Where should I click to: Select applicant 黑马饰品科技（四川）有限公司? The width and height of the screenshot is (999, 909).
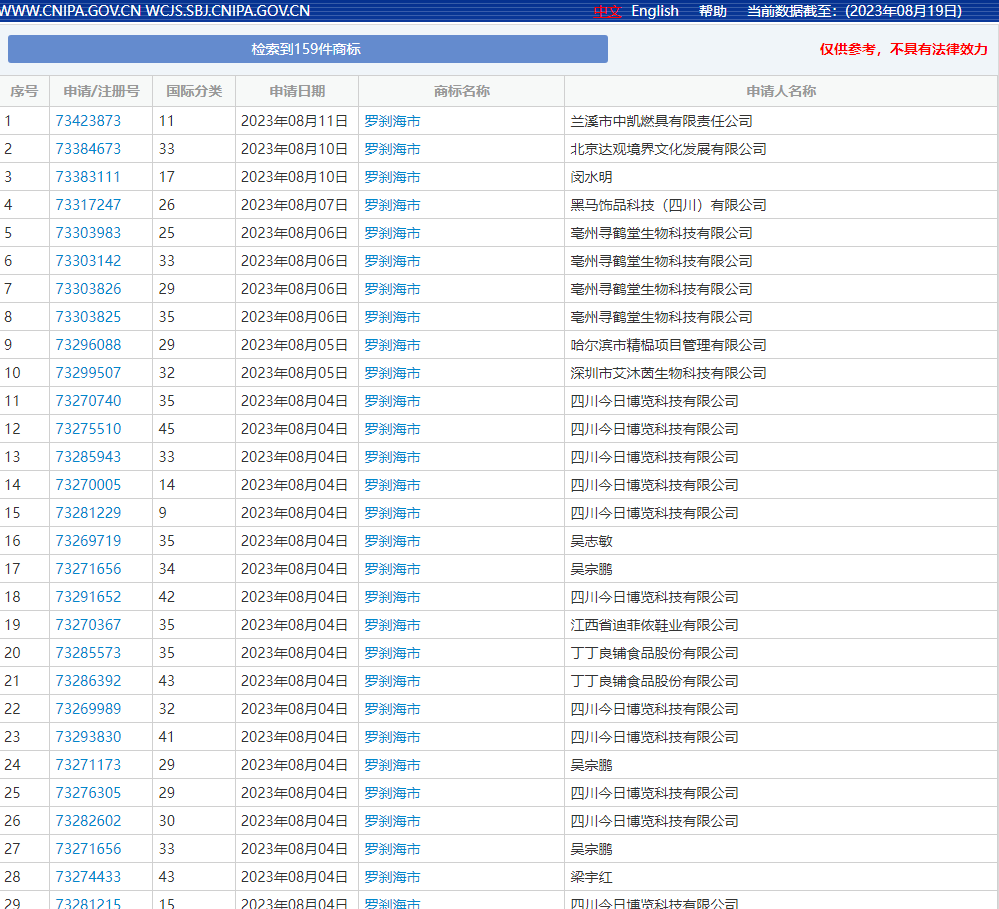pos(668,205)
